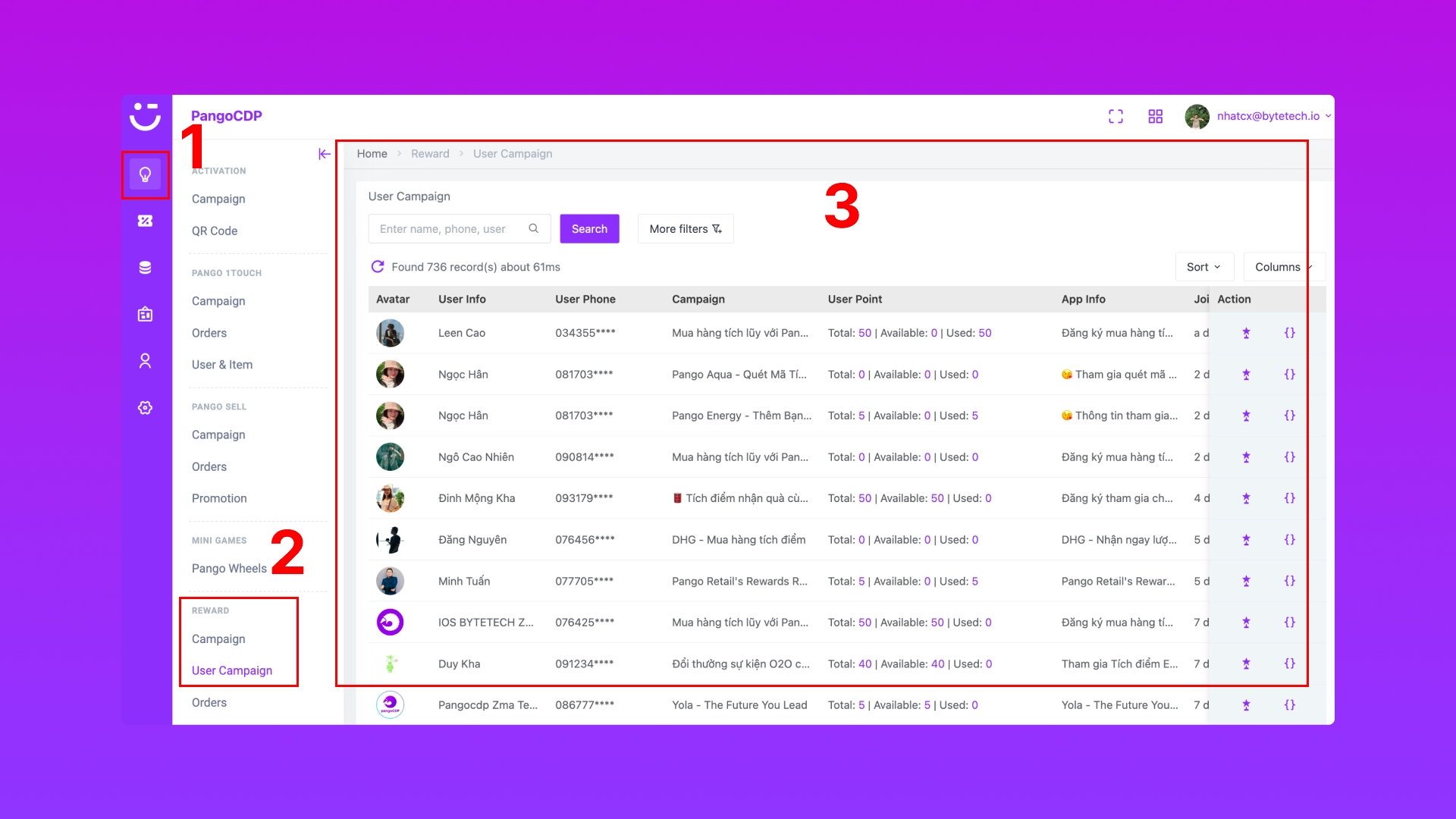Collapse the sidebar menu arrow icon
This screenshot has height=819, width=1456.
[325, 154]
